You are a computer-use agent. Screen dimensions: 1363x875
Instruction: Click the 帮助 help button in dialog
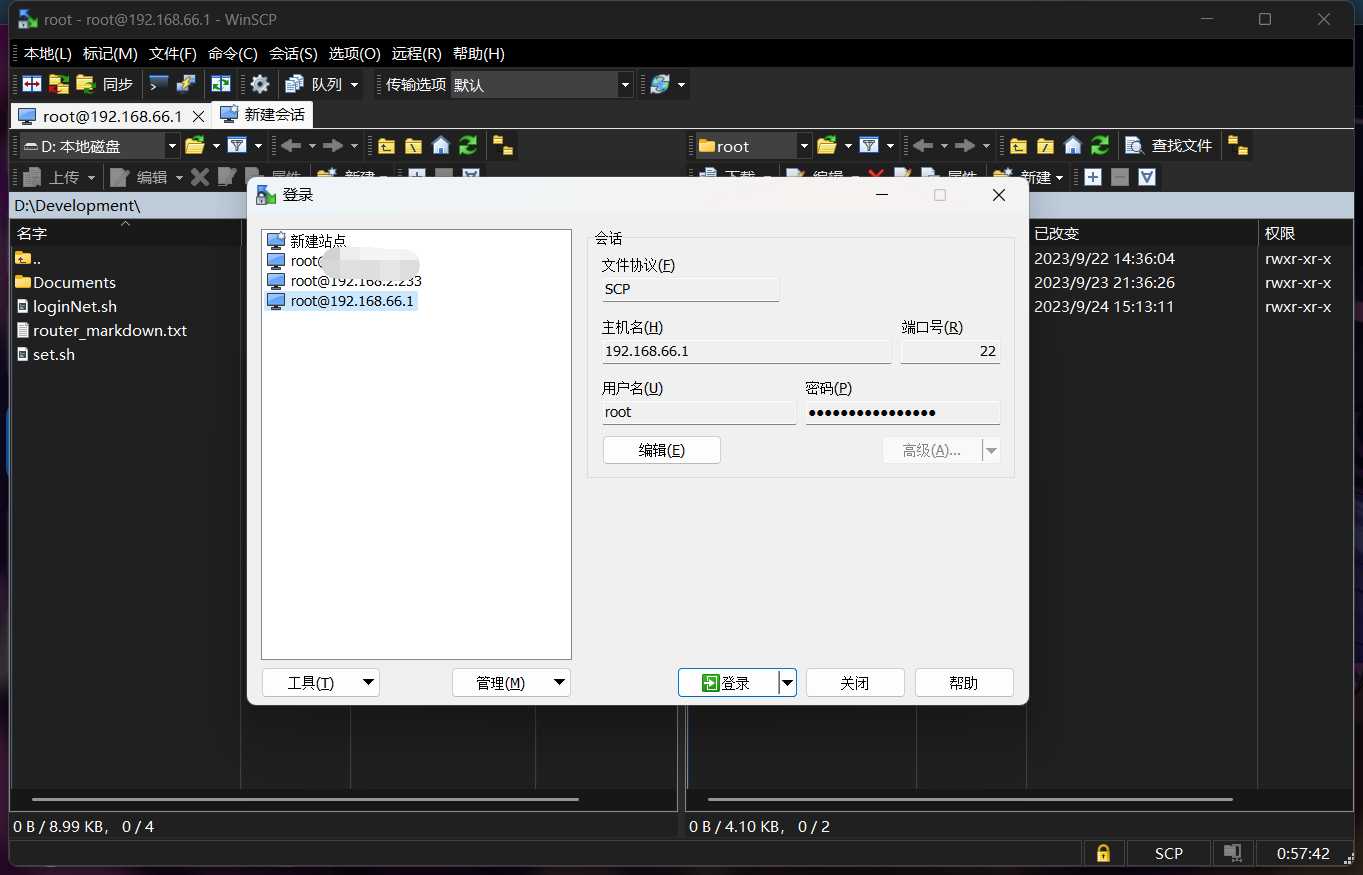point(964,683)
